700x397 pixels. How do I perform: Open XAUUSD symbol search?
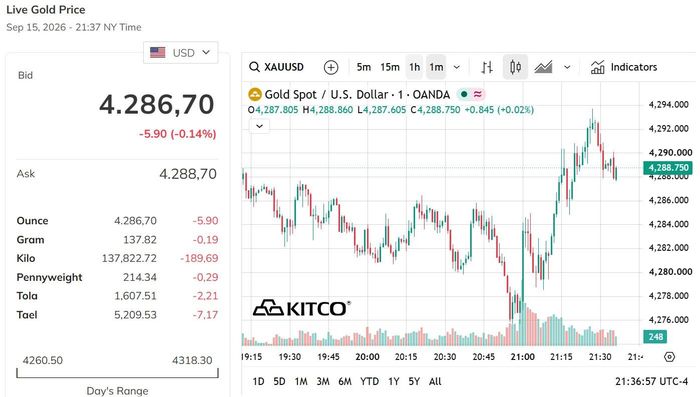(x=277, y=67)
